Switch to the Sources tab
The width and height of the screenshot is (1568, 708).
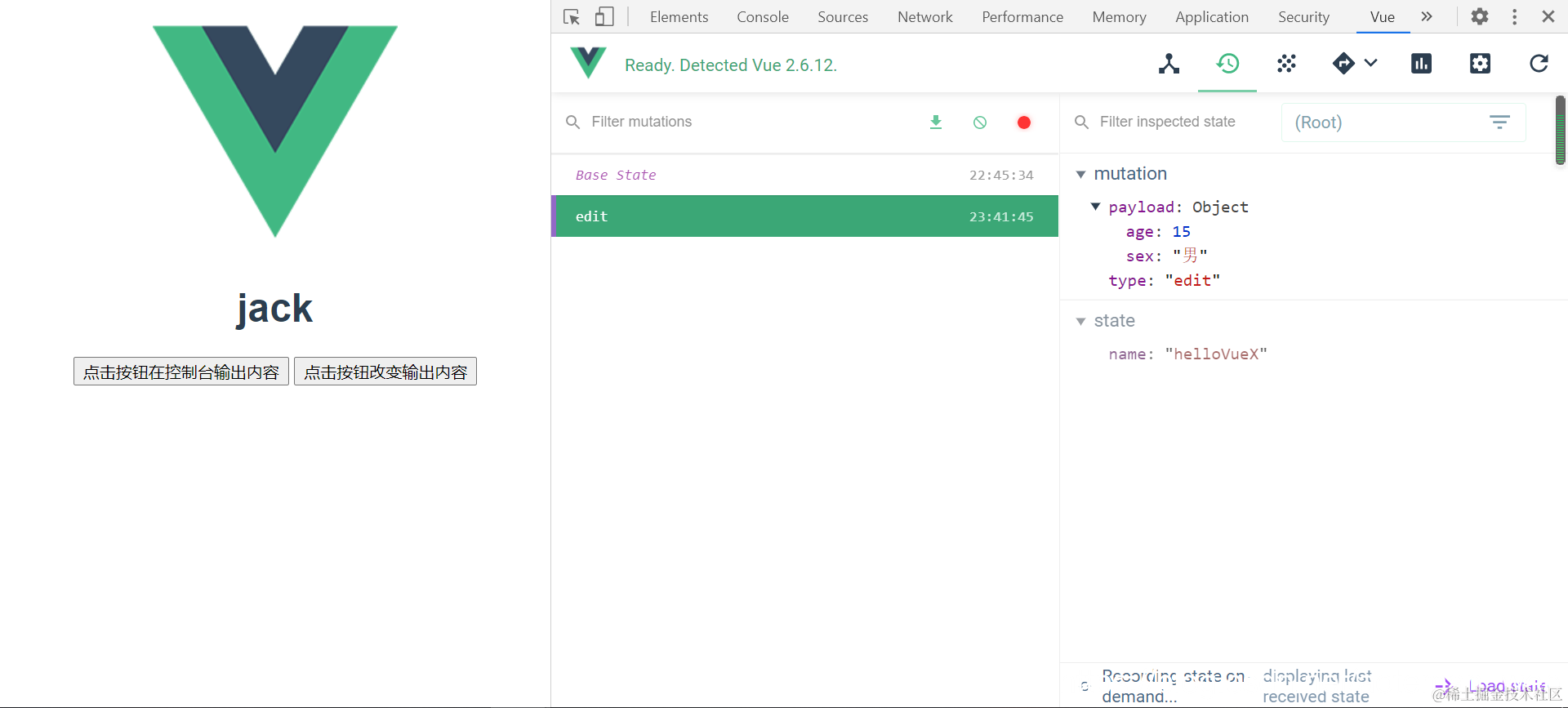pos(843,16)
